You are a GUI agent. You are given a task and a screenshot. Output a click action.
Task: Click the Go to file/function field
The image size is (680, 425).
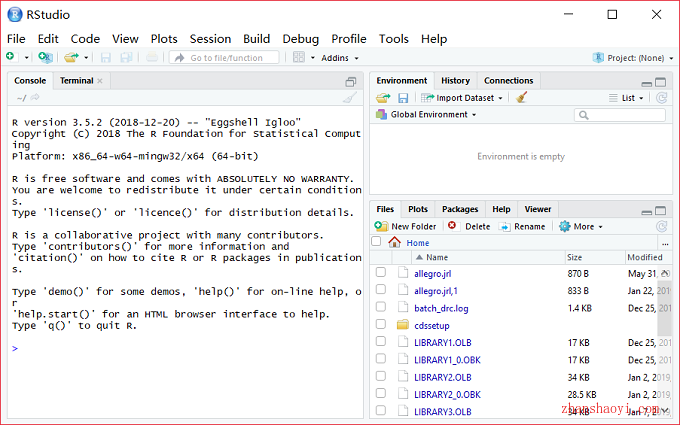(224, 58)
